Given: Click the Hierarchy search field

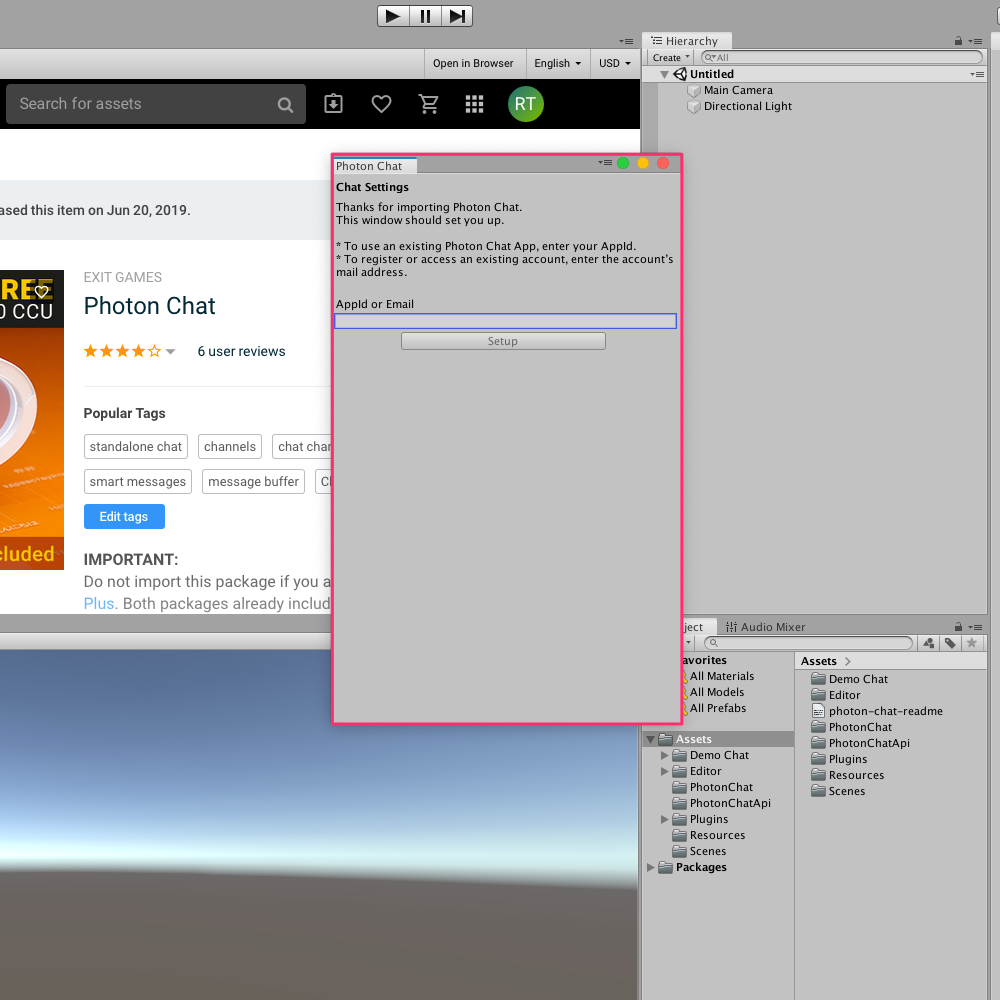Looking at the screenshot, I should click(841, 57).
